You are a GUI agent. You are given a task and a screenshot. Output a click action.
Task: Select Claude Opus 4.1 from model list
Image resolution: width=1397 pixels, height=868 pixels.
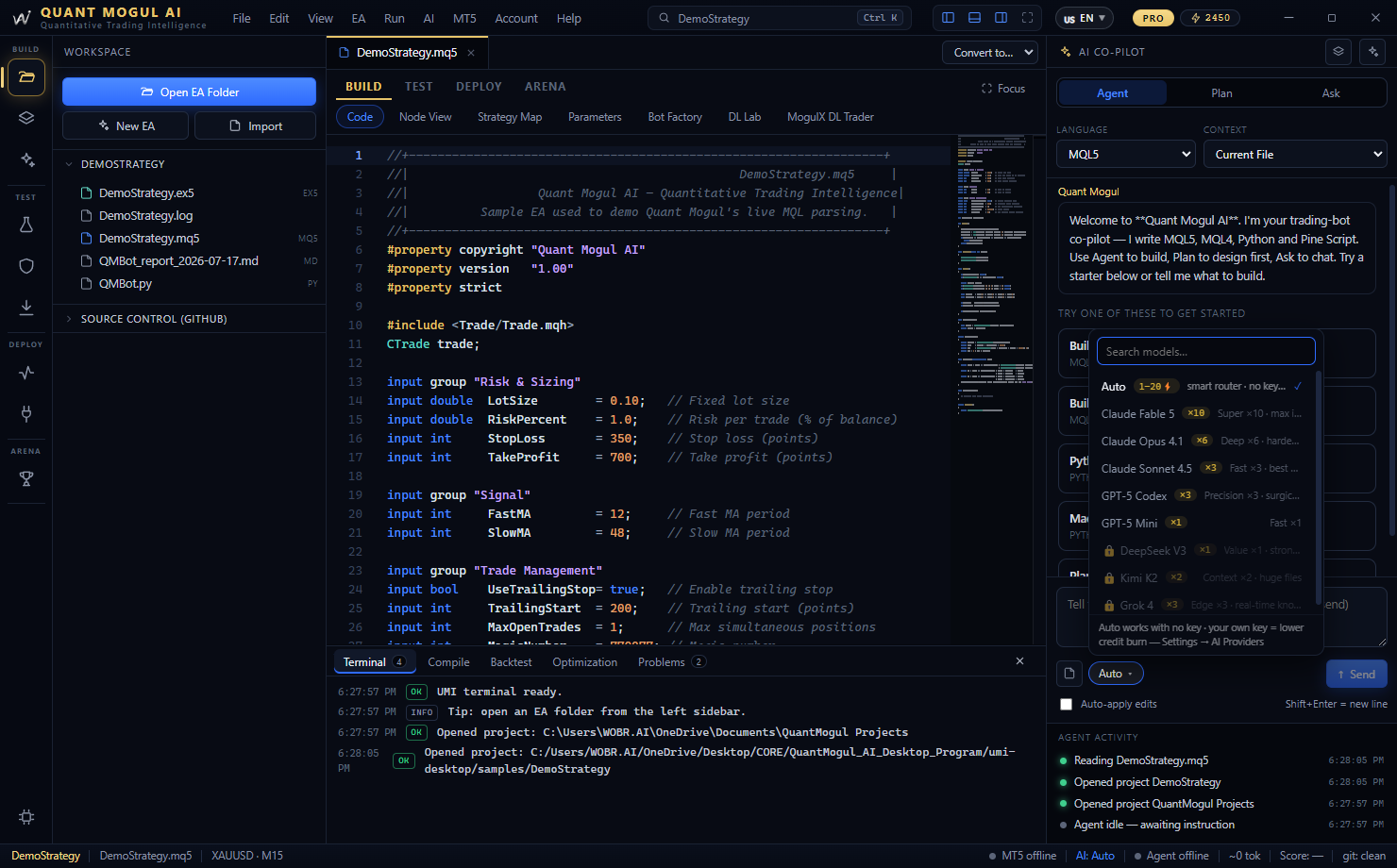click(x=1202, y=441)
